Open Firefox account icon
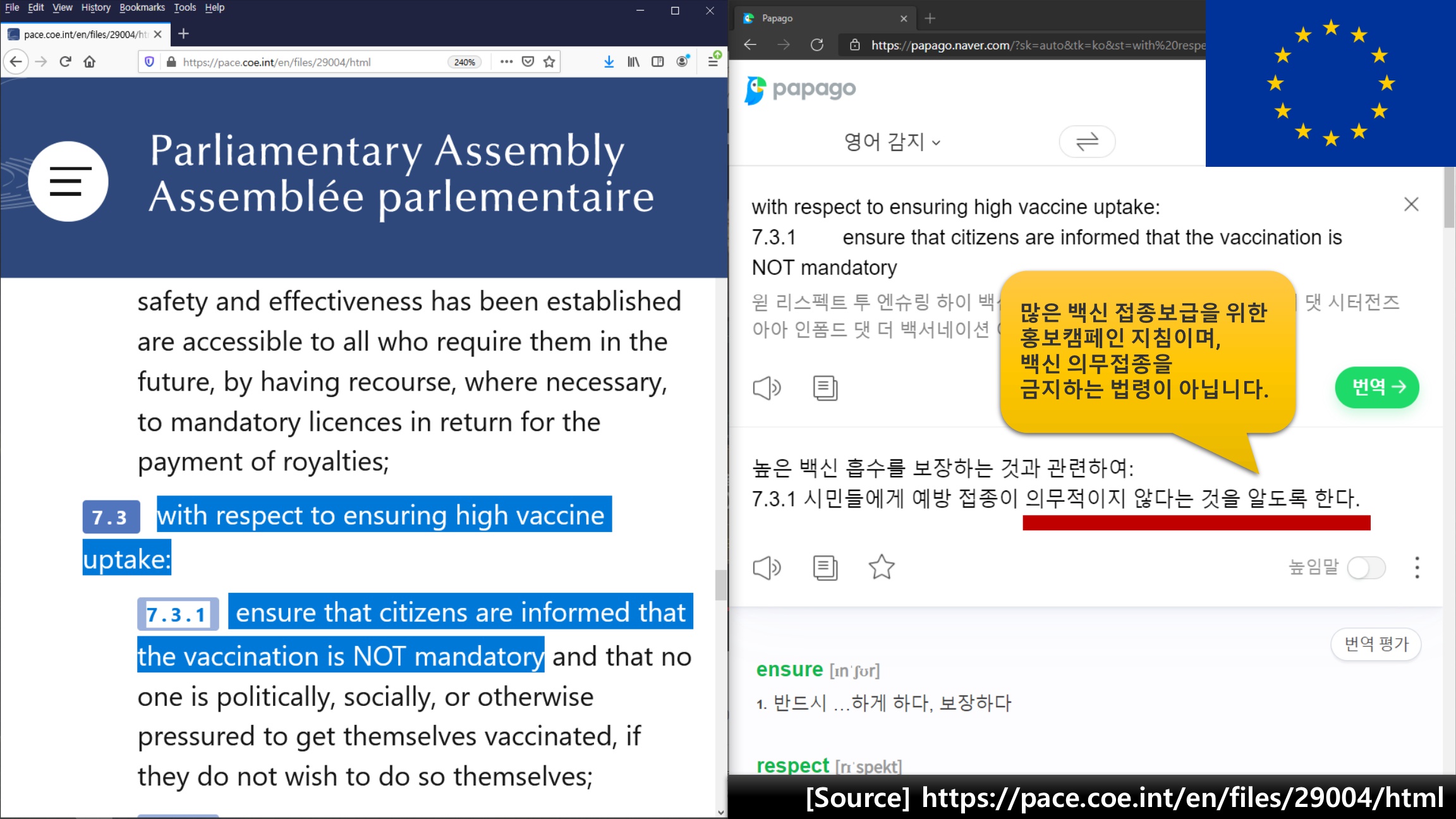 [x=682, y=62]
